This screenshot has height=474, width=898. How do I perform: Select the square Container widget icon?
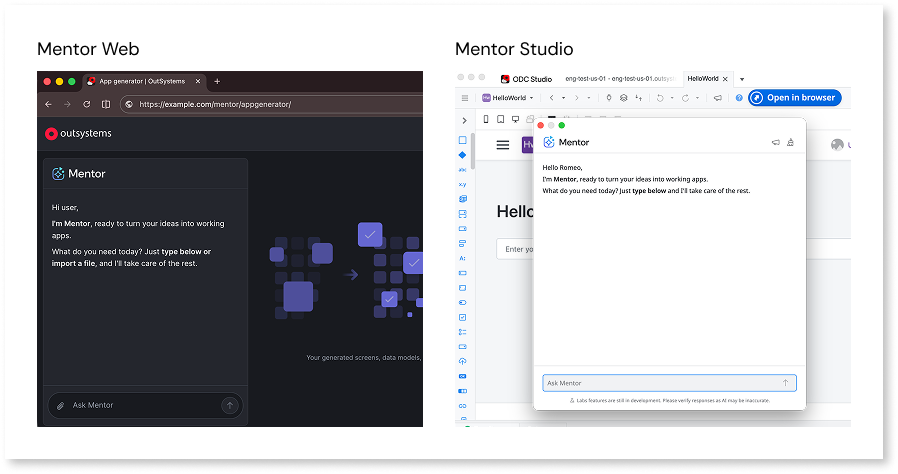pyautogui.click(x=463, y=140)
